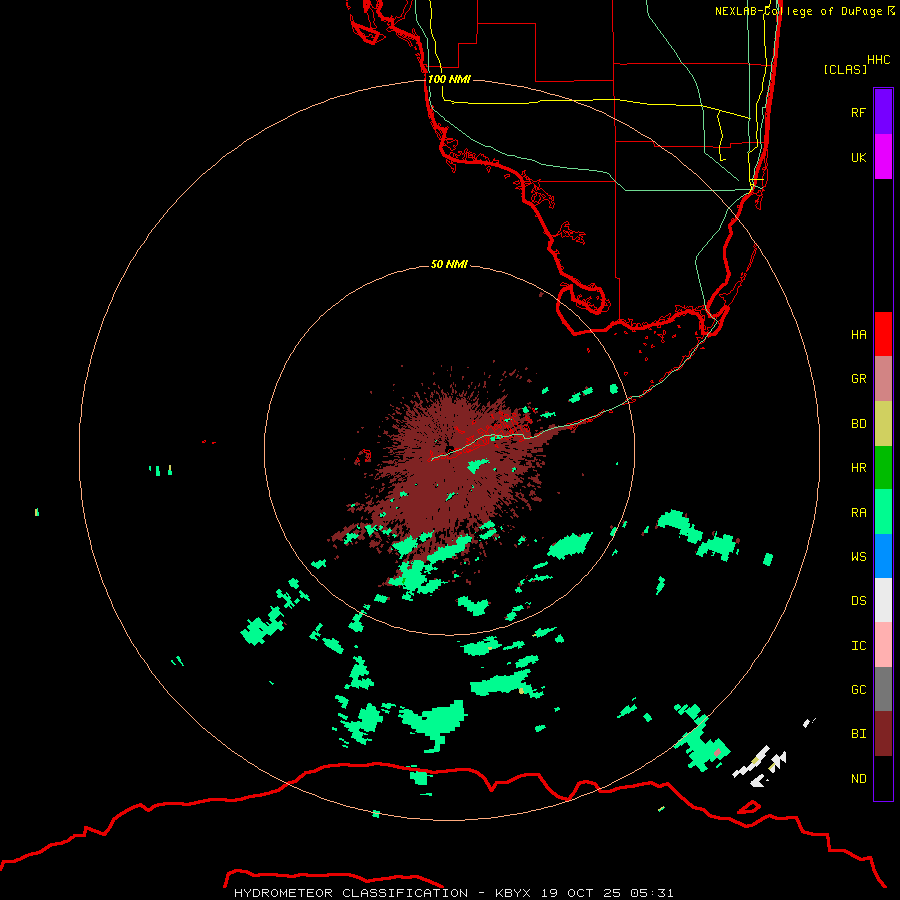Click the [CLAS] legend header
This screenshot has height=900, width=900.
[x=845, y=69]
